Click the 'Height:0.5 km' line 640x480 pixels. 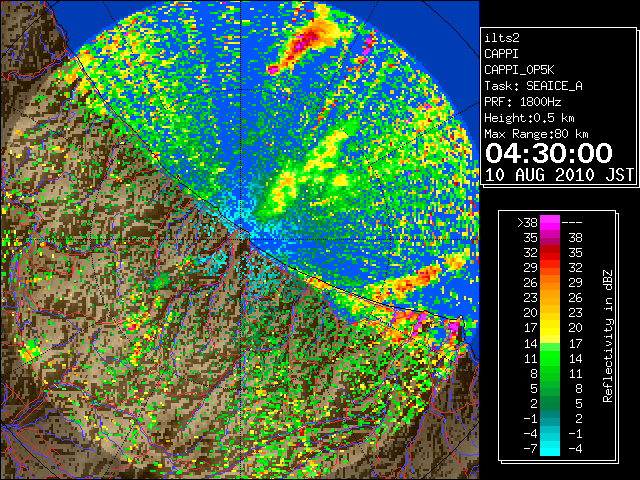point(529,118)
